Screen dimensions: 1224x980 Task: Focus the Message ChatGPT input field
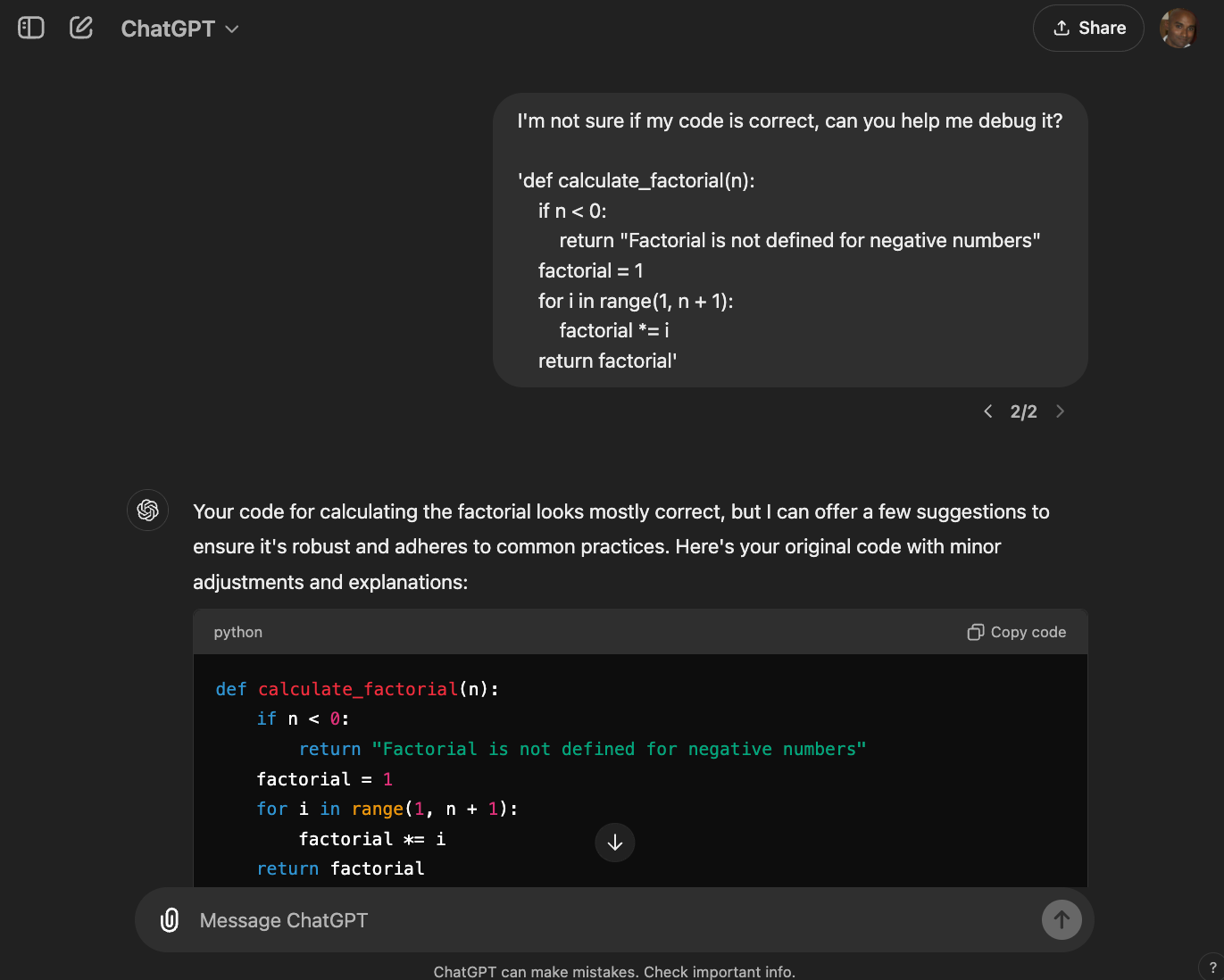pyautogui.click(x=614, y=920)
